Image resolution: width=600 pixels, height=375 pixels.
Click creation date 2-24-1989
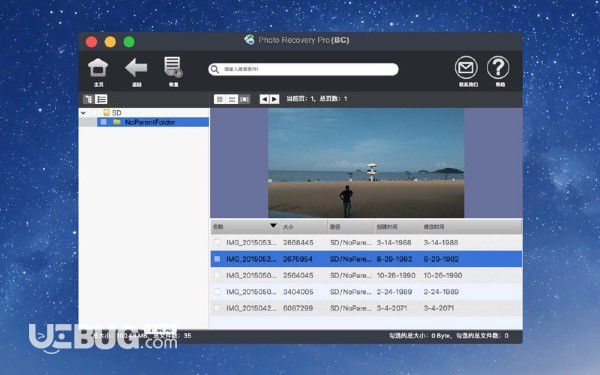pyautogui.click(x=394, y=292)
